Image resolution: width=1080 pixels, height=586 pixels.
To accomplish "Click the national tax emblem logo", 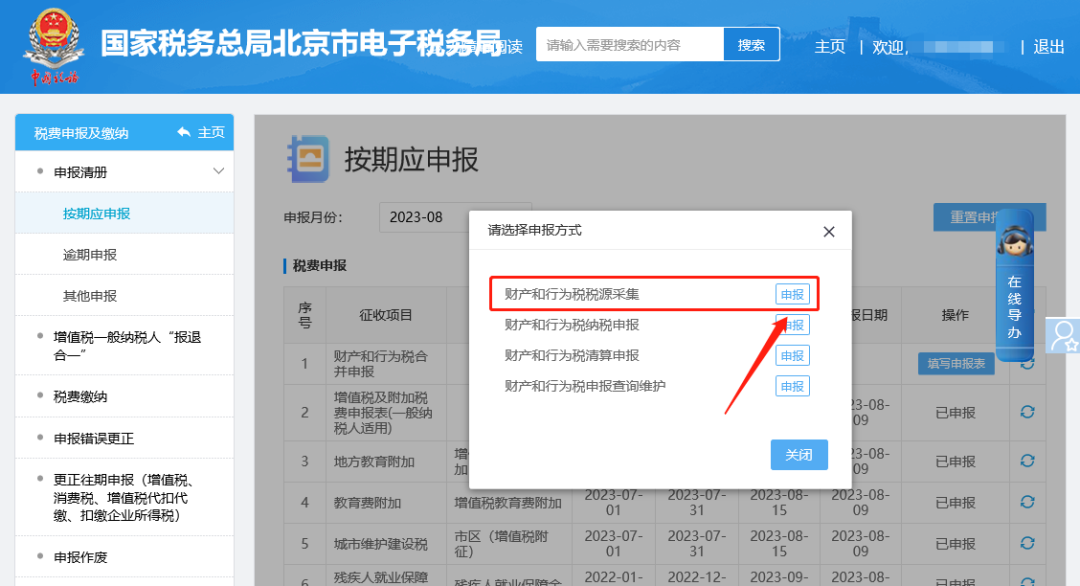I will click(x=53, y=46).
